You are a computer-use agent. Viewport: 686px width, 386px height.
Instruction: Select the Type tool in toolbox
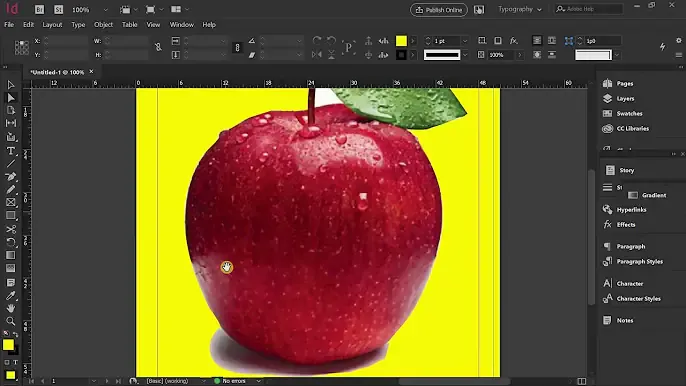(x=10, y=151)
